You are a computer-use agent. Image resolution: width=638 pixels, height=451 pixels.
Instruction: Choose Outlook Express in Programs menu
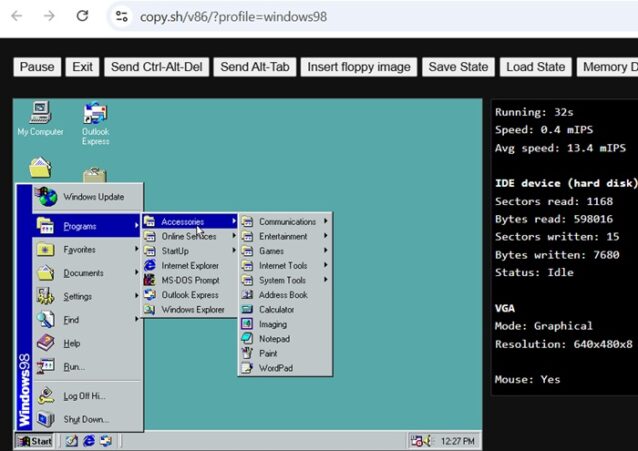click(190, 295)
